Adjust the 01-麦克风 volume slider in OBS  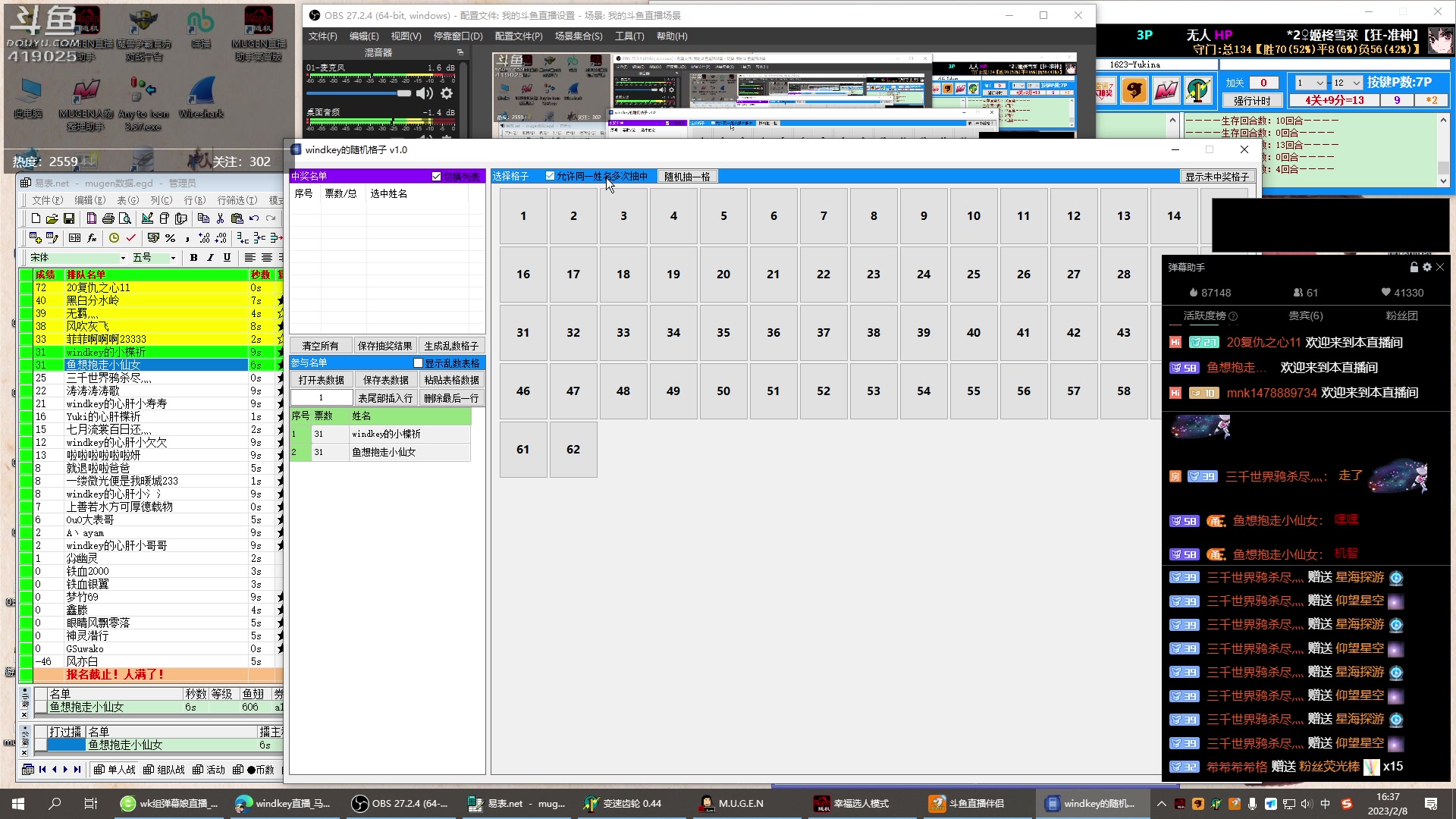(x=359, y=93)
